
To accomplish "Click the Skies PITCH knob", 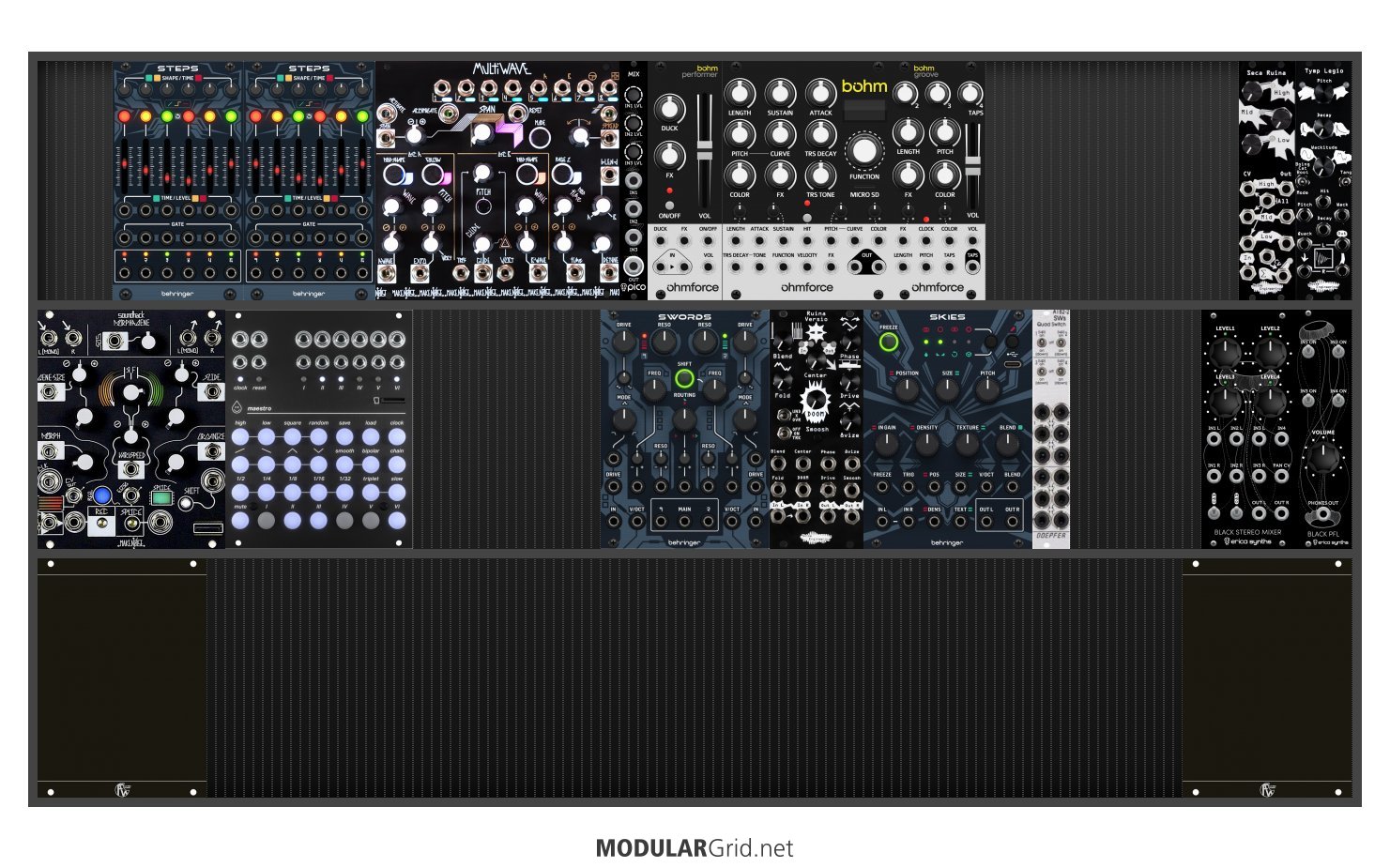I will click(987, 392).
